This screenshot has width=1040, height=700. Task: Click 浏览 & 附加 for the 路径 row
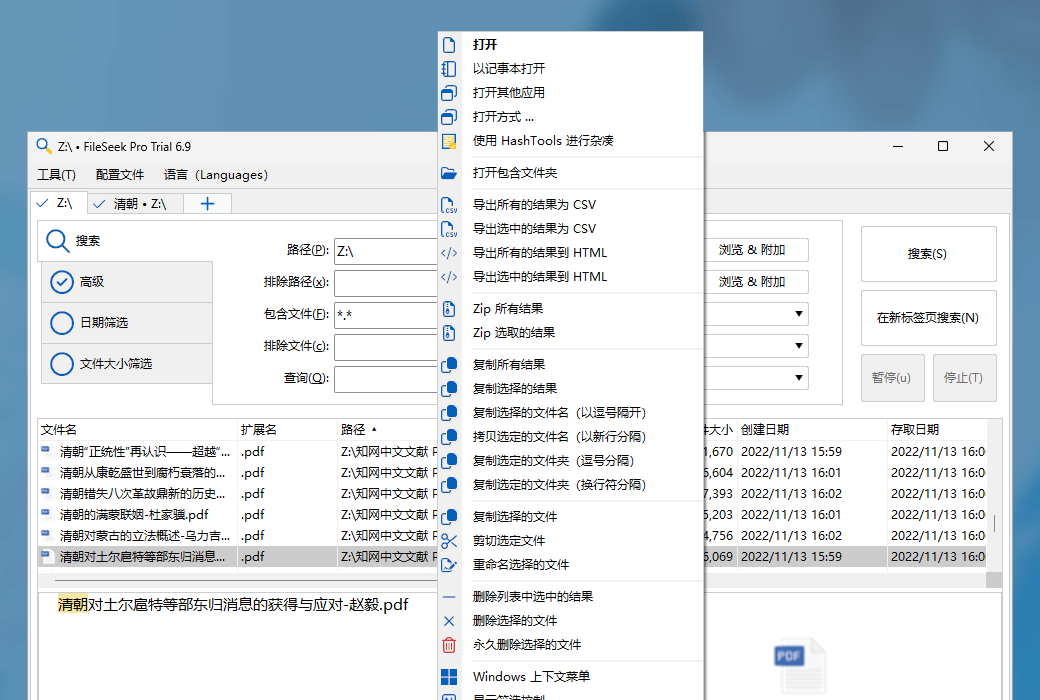coord(754,250)
